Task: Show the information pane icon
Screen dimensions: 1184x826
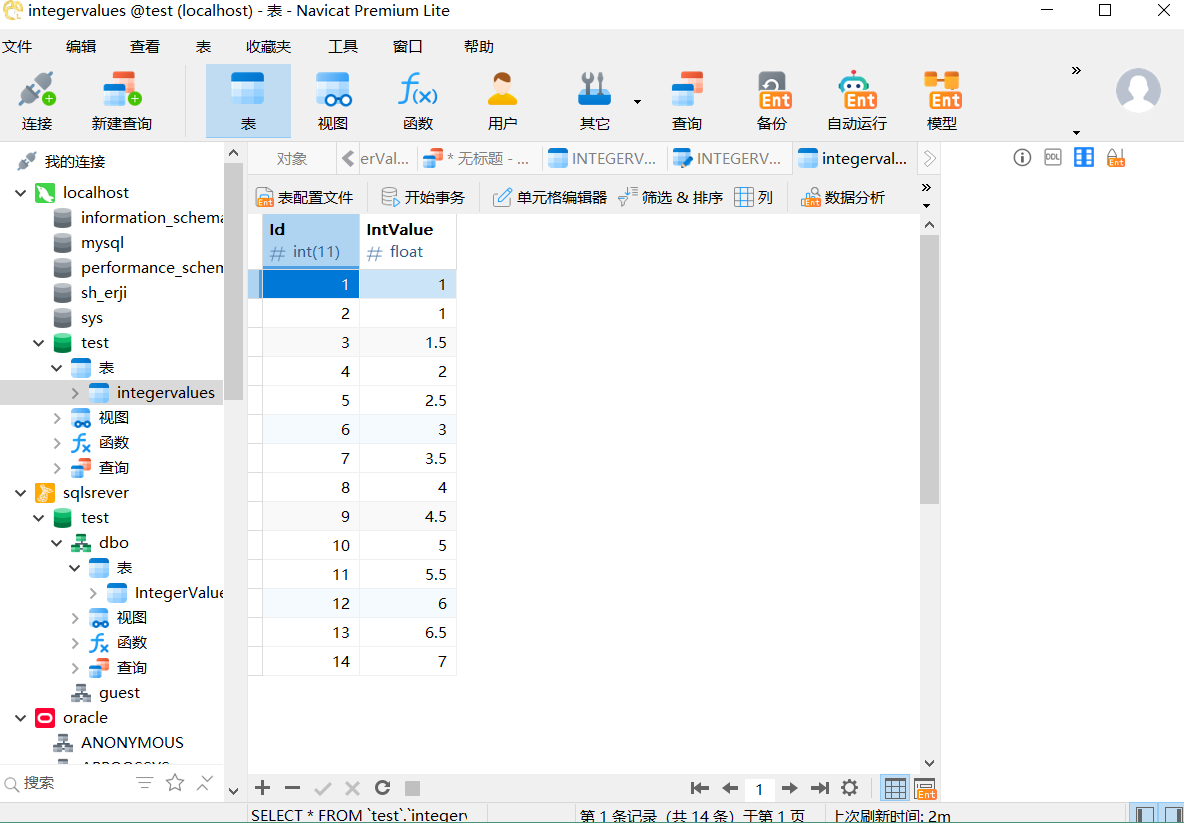Action: click(x=1022, y=158)
